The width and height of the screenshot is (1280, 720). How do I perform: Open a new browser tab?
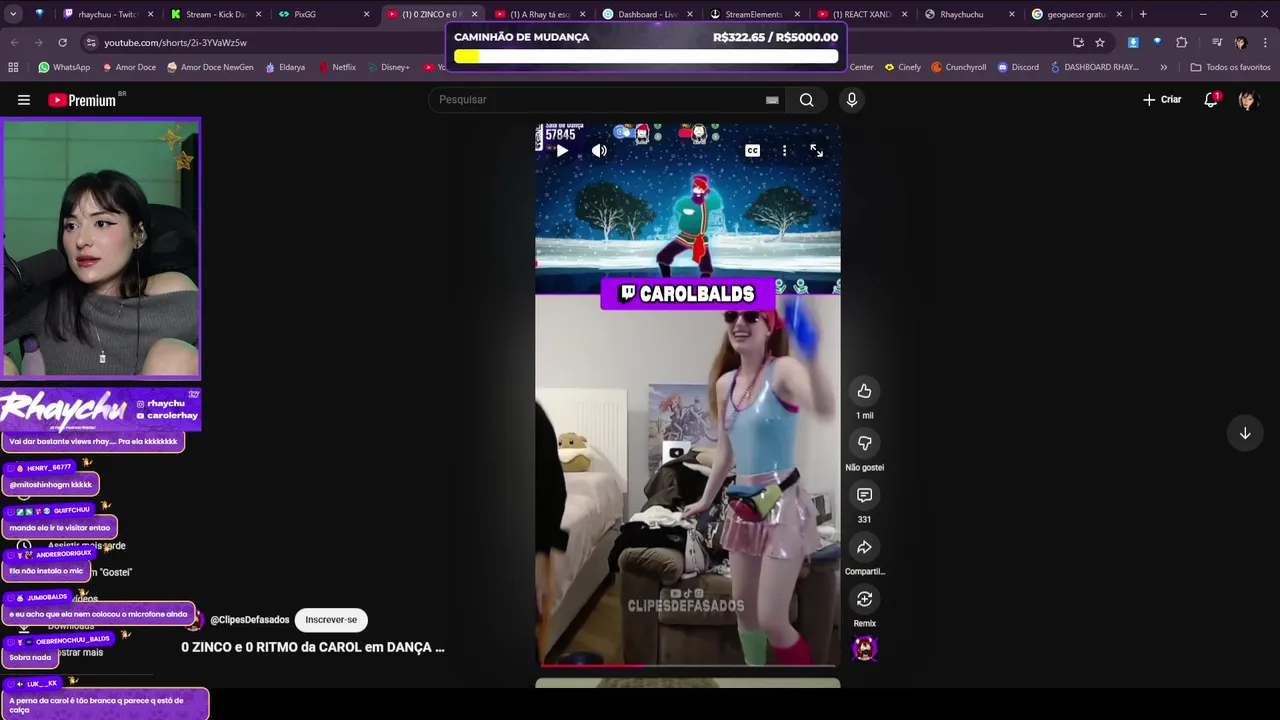1143,14
